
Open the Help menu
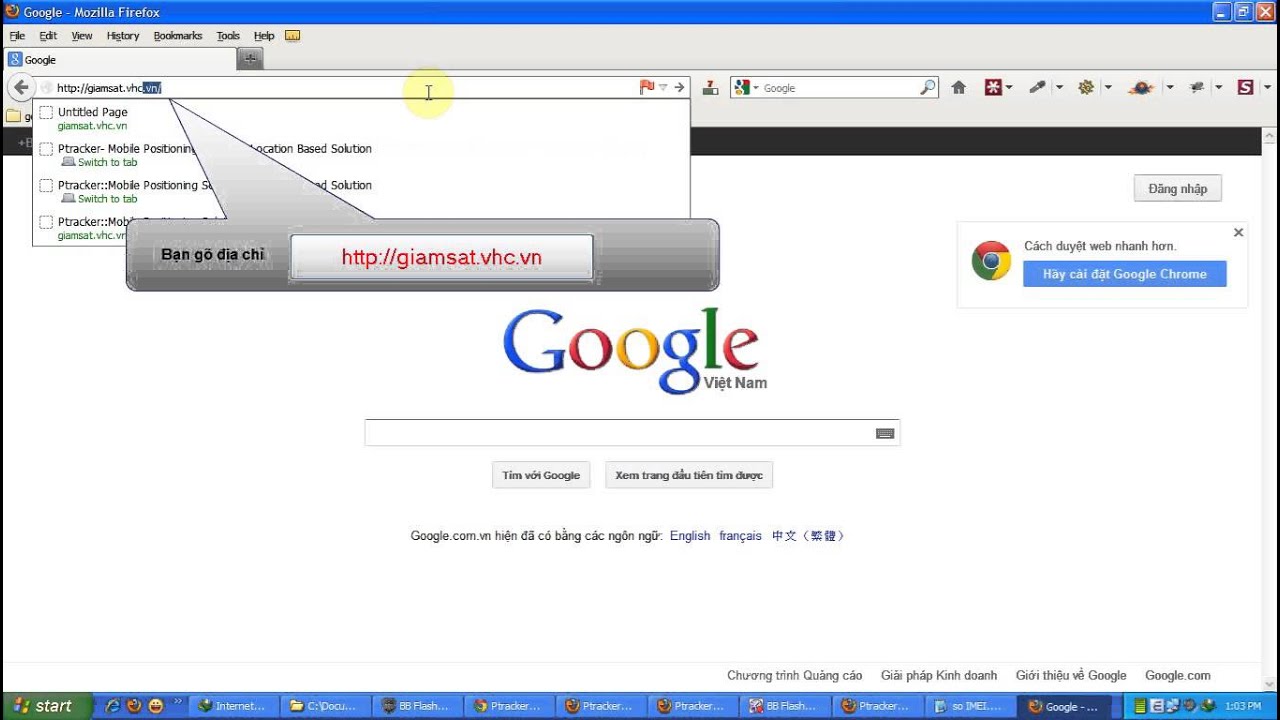(x=264, y=36)
